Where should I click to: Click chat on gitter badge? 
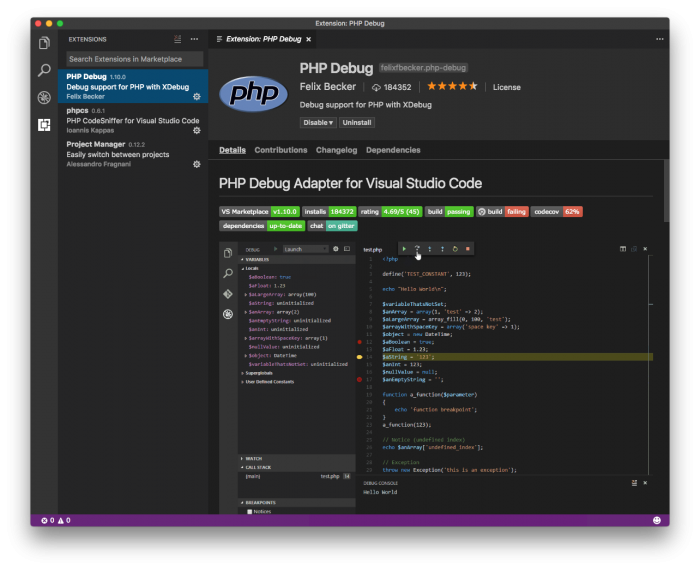[x=333, y=226]
